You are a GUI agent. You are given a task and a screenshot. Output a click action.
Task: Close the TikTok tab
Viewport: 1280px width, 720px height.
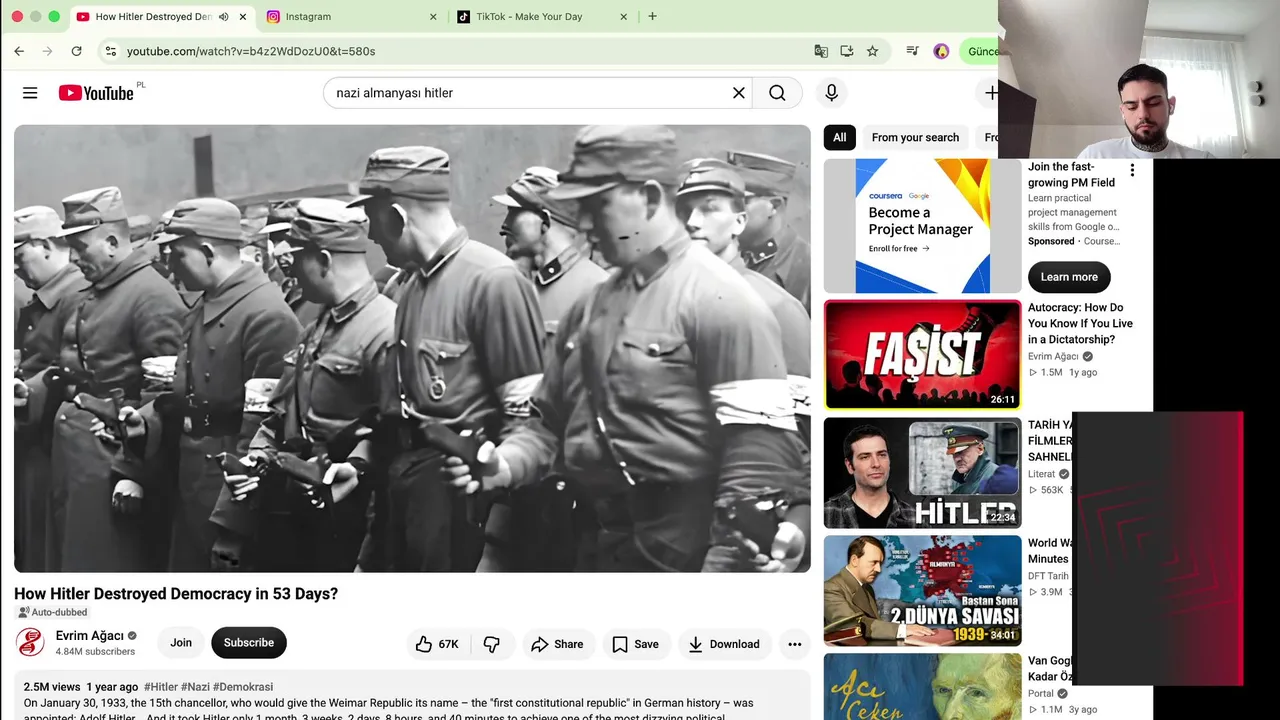624,17
